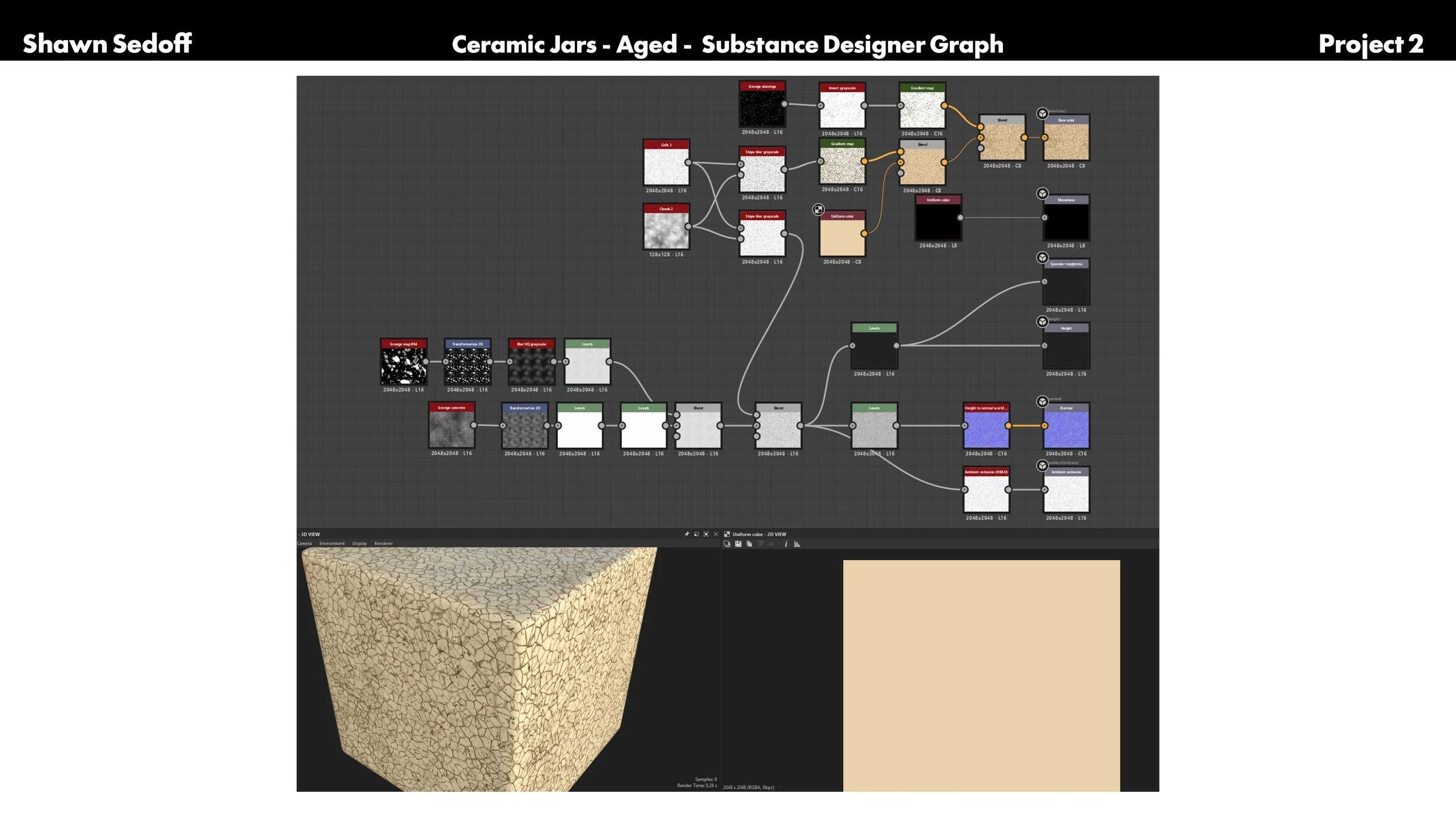This screenshot has height=819, width=1456.
Task: Open the Camera menu in 3D View
Action: tap(305, 543)
